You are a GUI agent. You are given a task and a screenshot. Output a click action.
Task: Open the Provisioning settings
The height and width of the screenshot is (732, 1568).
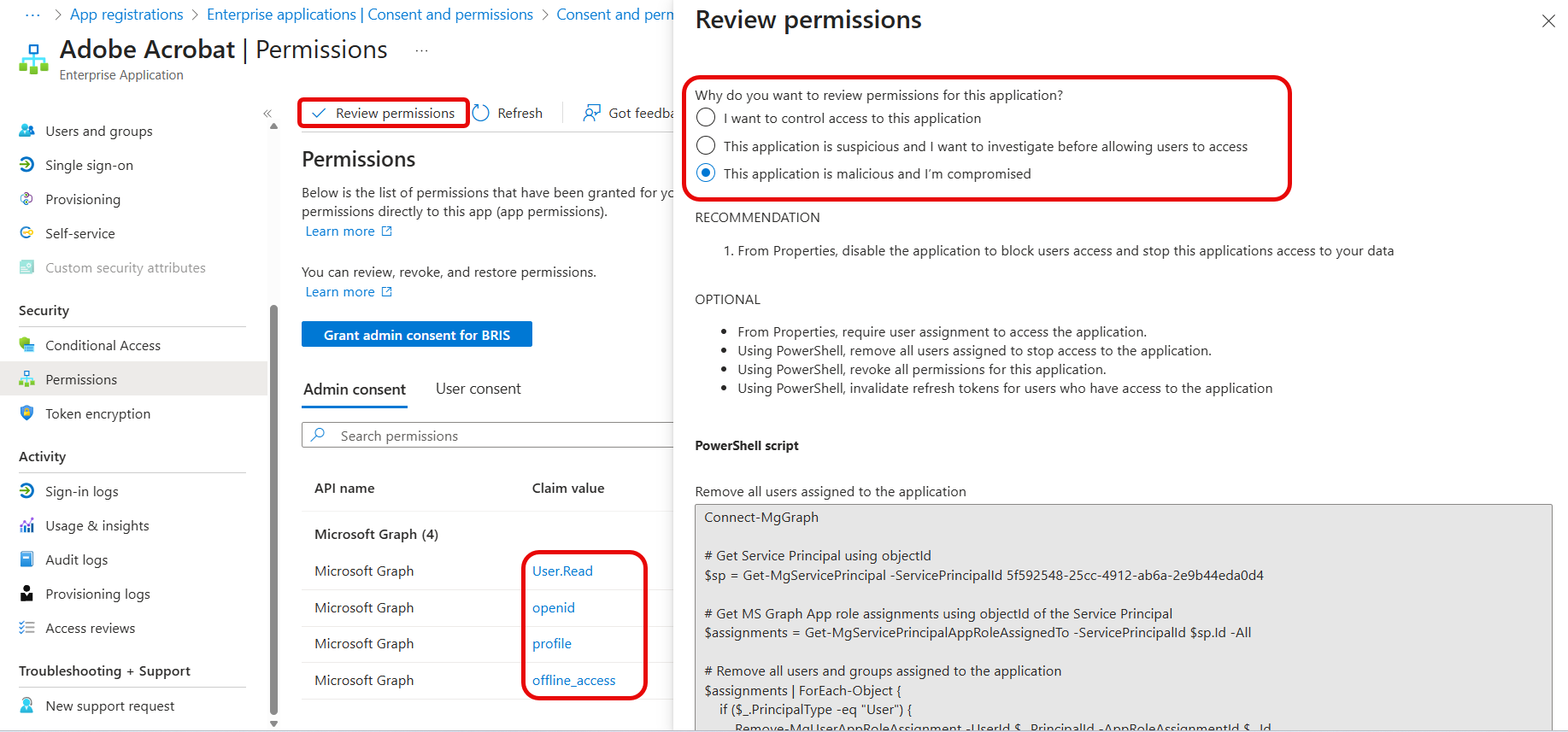[x=82, y=199]
